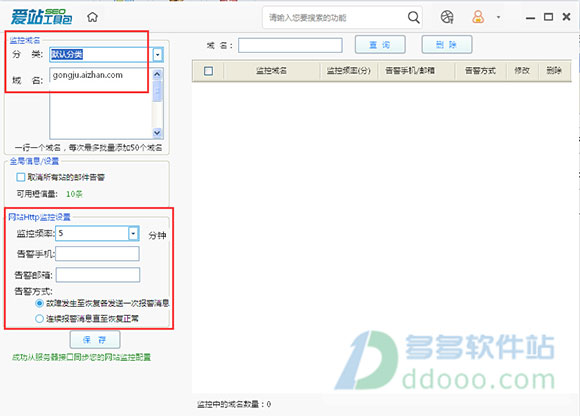Go to home via house icon
The width and height of the screenshot is (580, 416).
pyautogui.click(x=92, y=17)
